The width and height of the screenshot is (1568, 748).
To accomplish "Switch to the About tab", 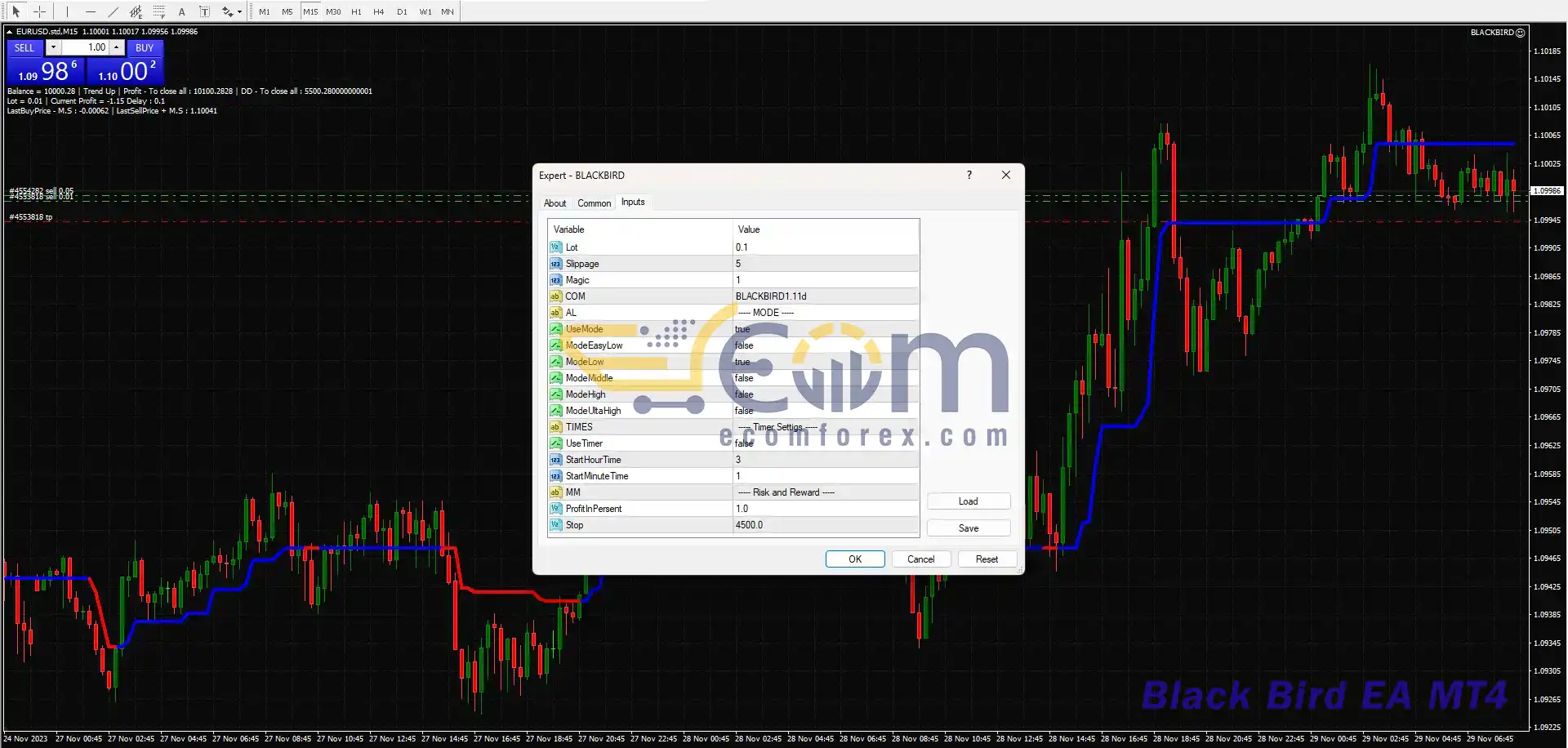I will [555, 203].
